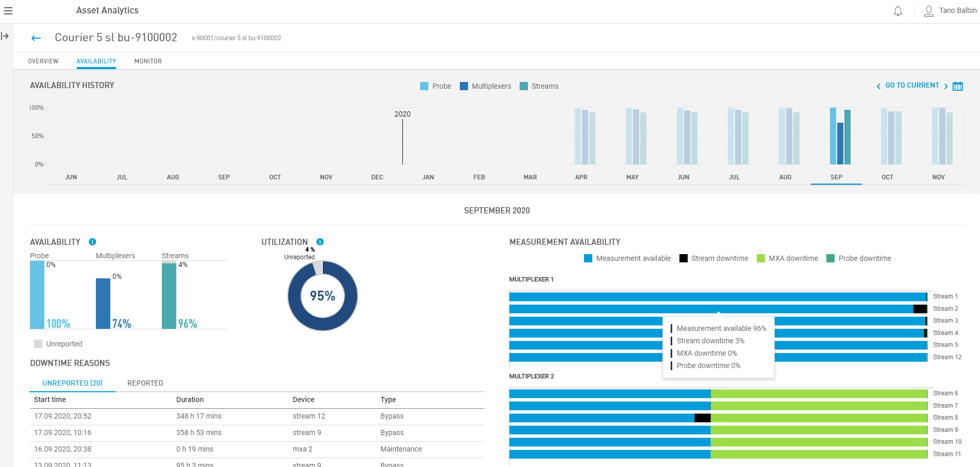
Task: Select the SEP month label
Action: click(836, 178)
